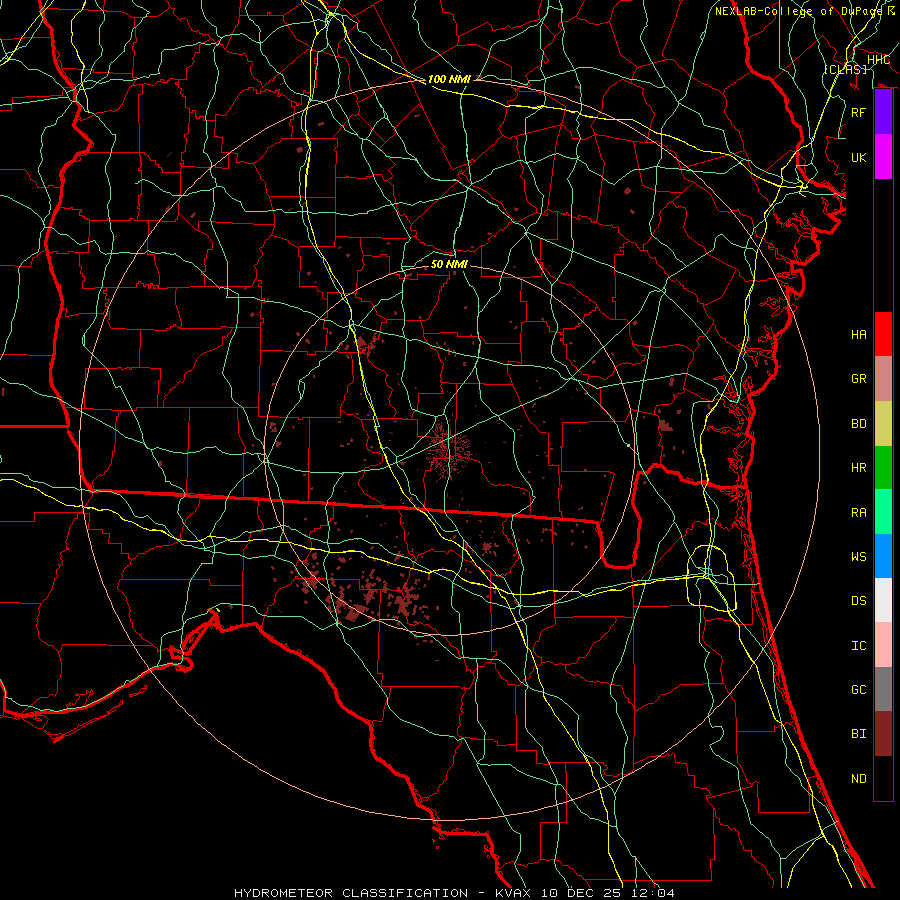The height and width of the screenshot is (900, 900).
Task: Click the HHC product label
Action: [x=879, y=60]
